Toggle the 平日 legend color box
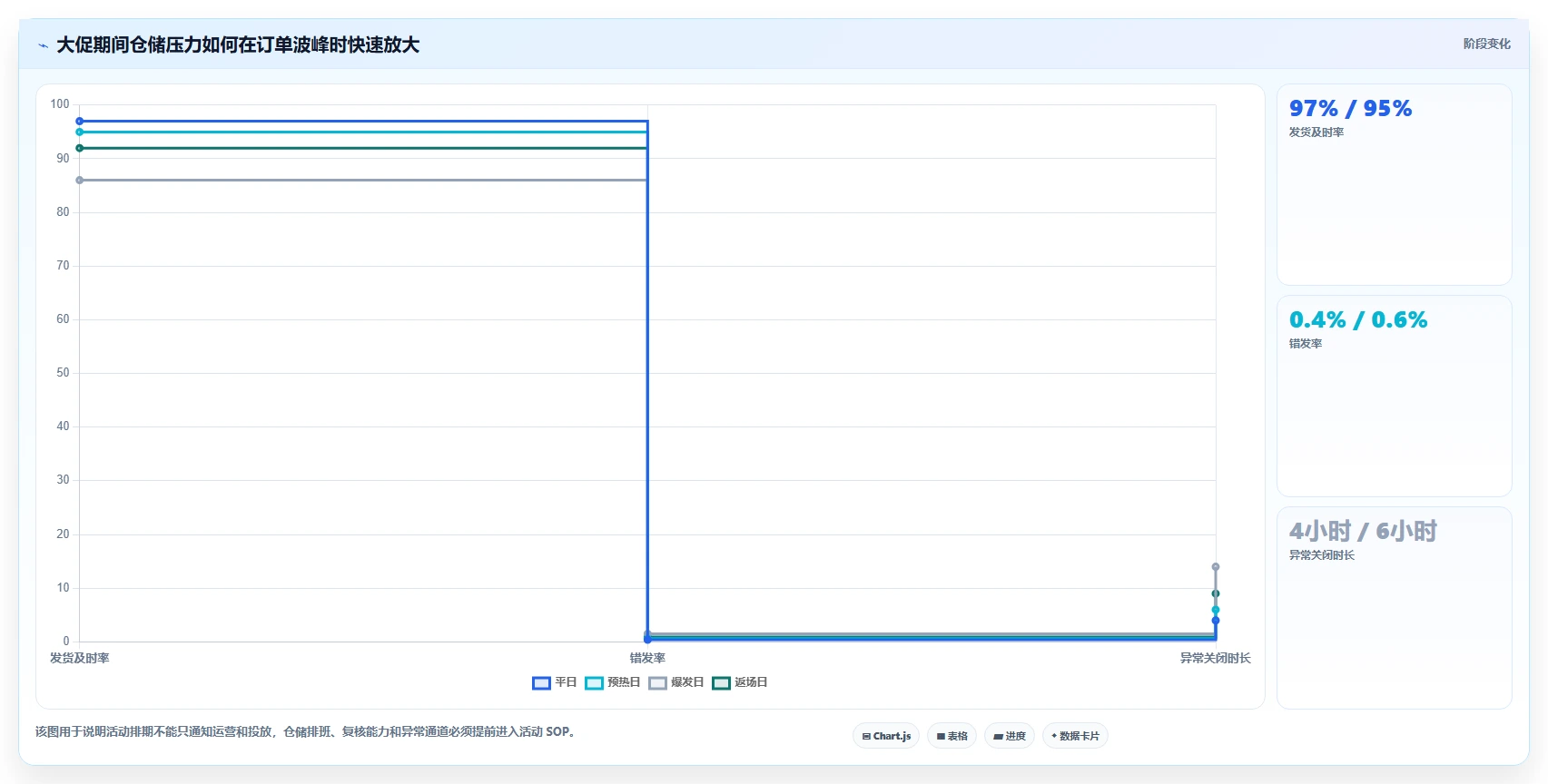This screenshot has width=1548, height=784. [x=541, y=683]
